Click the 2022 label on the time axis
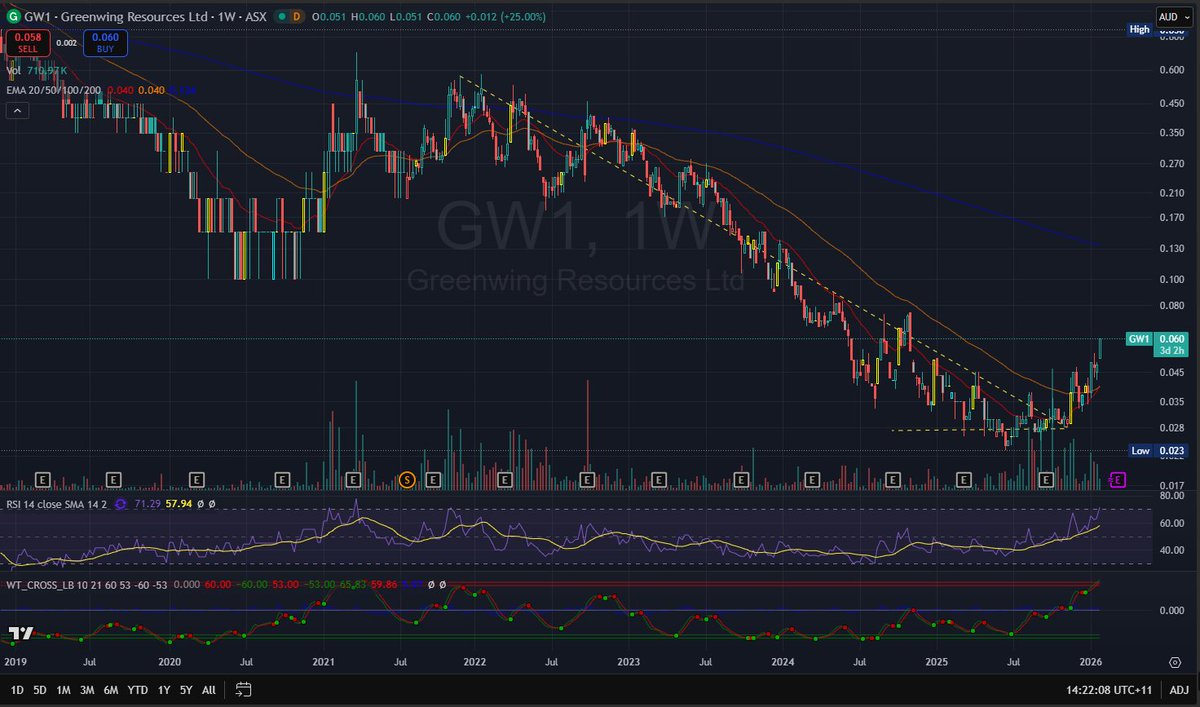The image size is (1200, 707). click(474, 662)
